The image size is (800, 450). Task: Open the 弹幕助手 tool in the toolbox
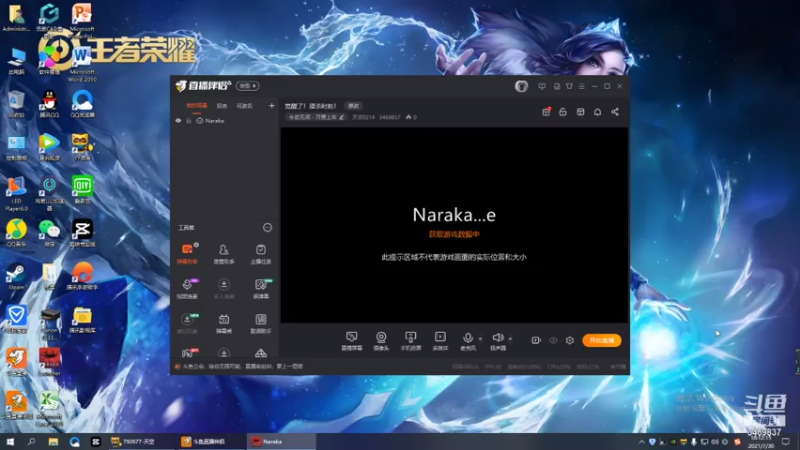click(187, 254)
